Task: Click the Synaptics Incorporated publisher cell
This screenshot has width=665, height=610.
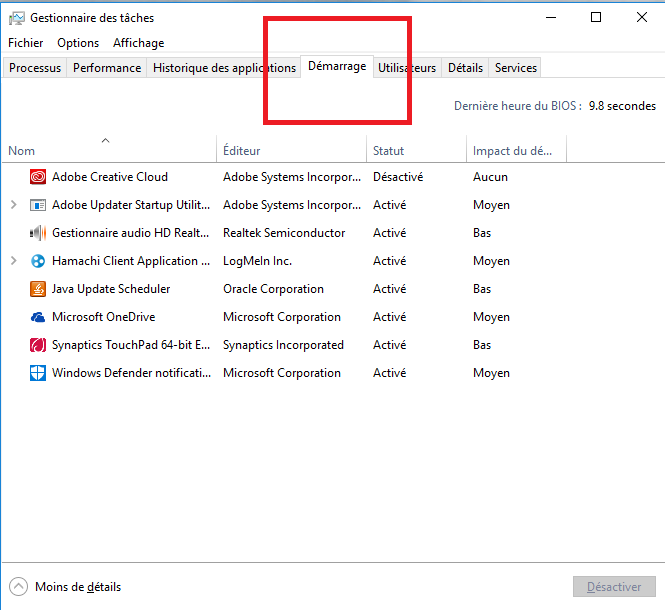Action: point(283,345)
